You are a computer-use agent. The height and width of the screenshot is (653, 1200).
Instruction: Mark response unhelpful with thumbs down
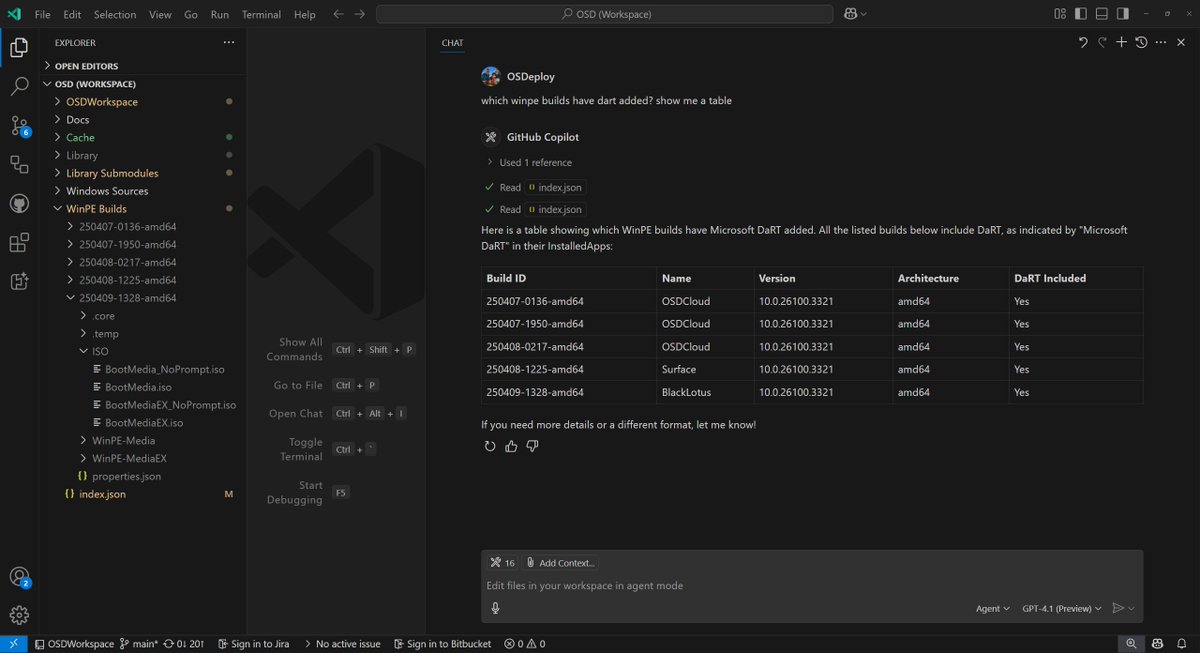532,446
